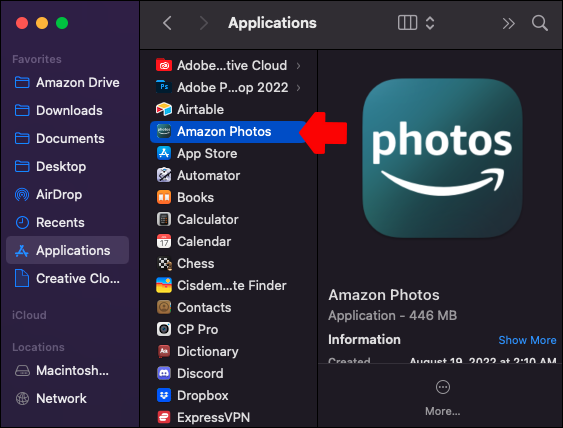Click the Information heading
Screen dimensions: 563x428
[x=364, y=340]
